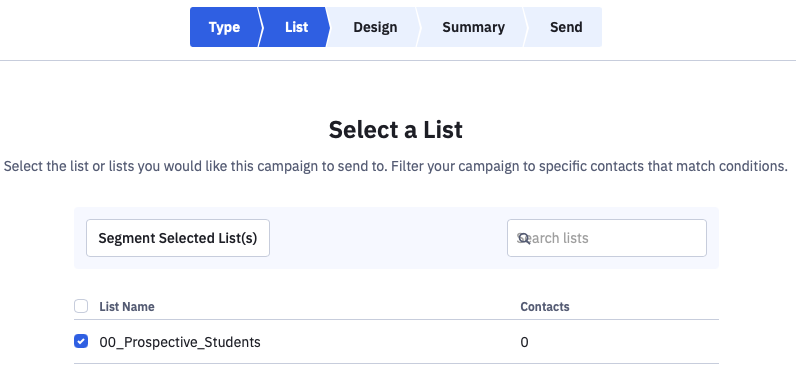Click Segment Selected List(s) button
The width and height of the screenshot is (796, 369).
pyautogui.click(x=178, y=238)
